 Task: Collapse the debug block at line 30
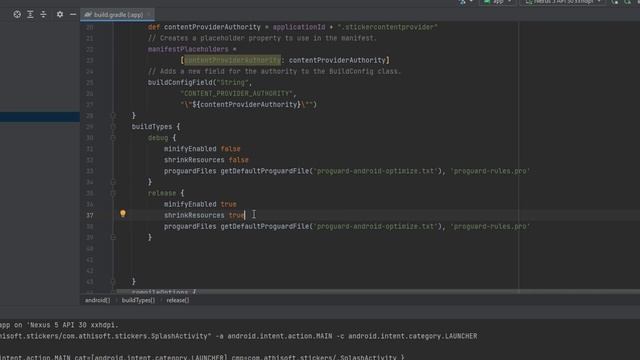[113, 138]
